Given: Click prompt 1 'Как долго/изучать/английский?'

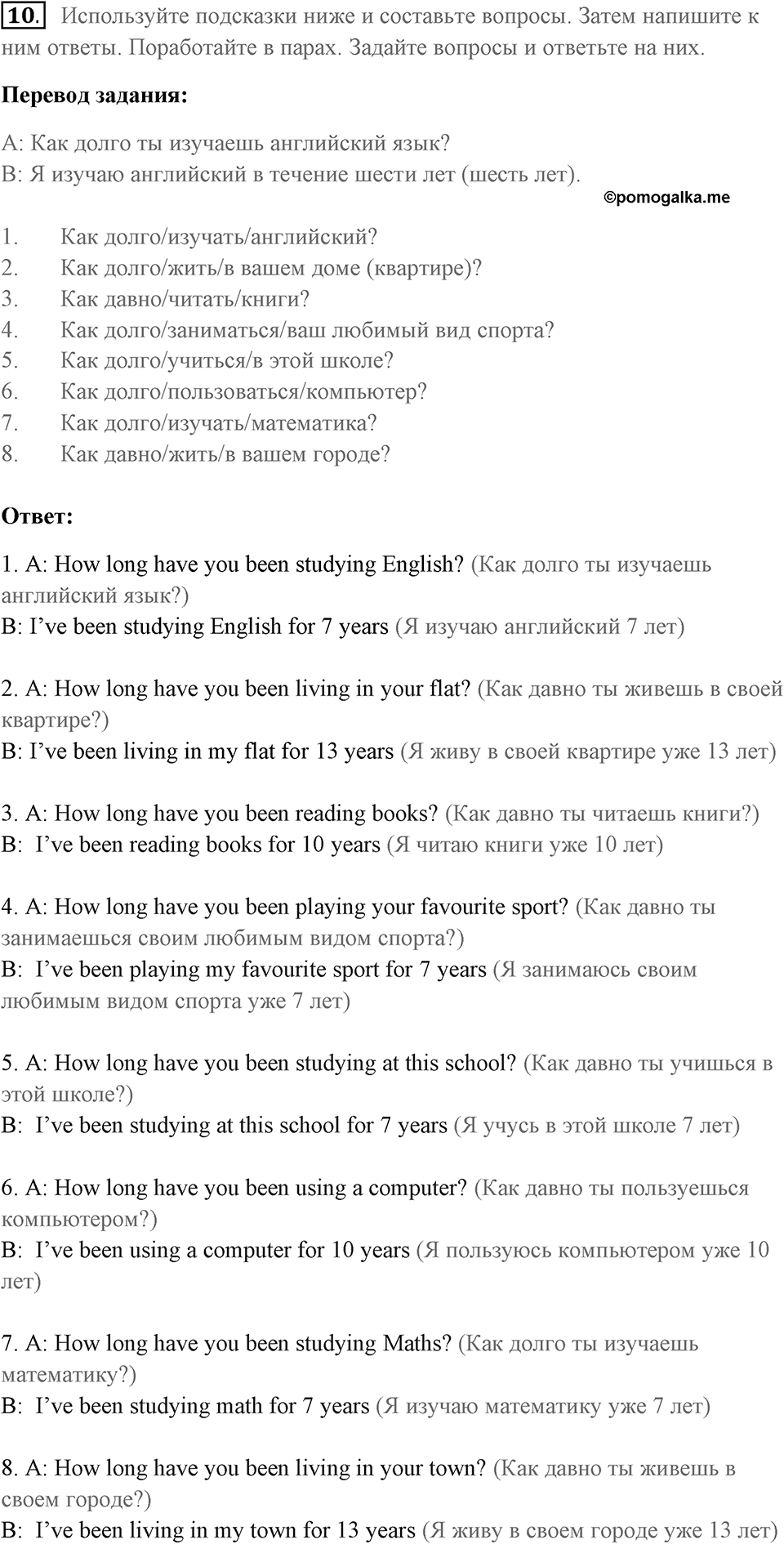Looking at the screenshot, I should (x=219, y=238).
